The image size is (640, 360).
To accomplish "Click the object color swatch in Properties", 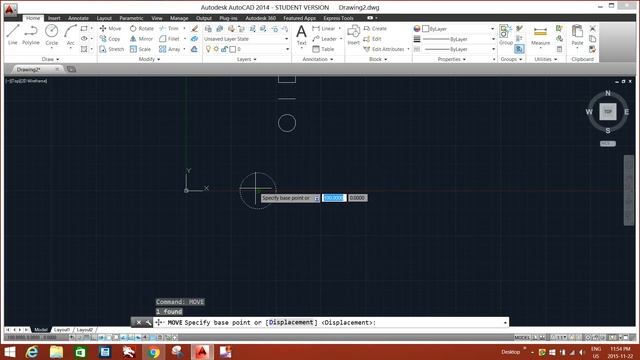I will 425,29.
